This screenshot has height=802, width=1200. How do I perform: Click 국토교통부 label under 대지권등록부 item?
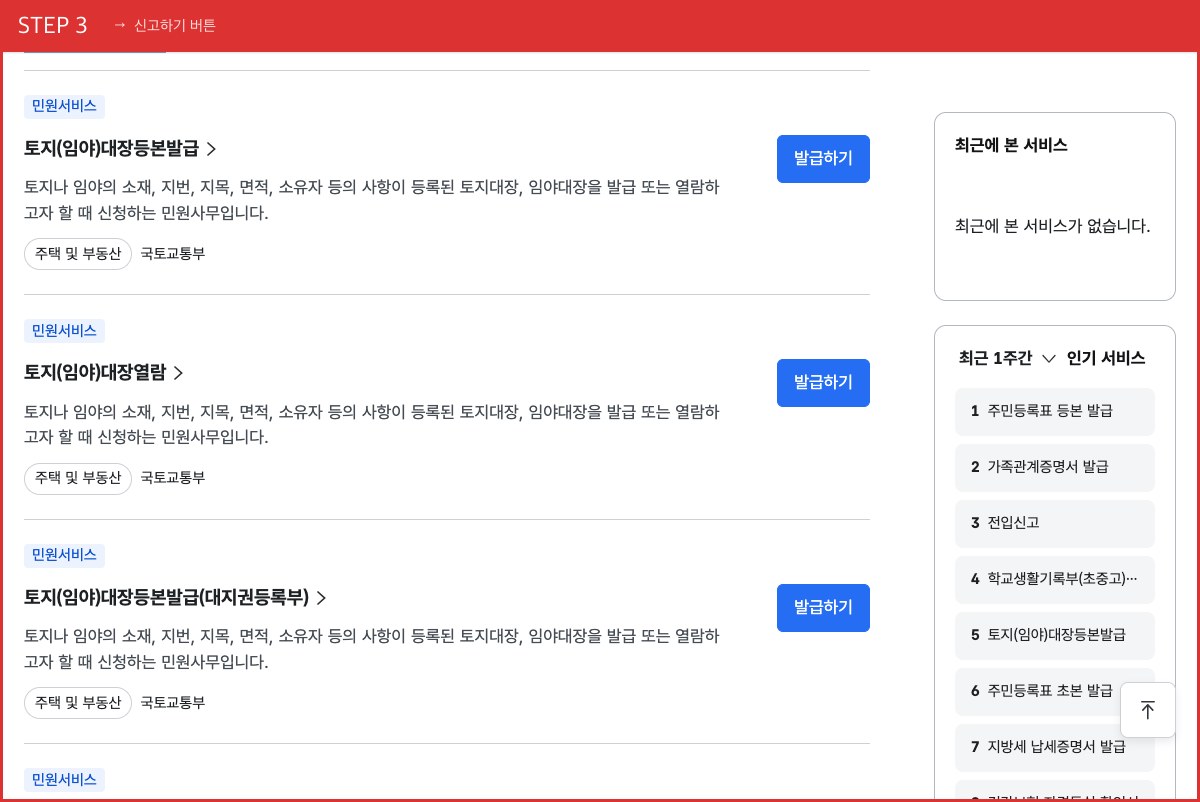(x=173, y=703)
